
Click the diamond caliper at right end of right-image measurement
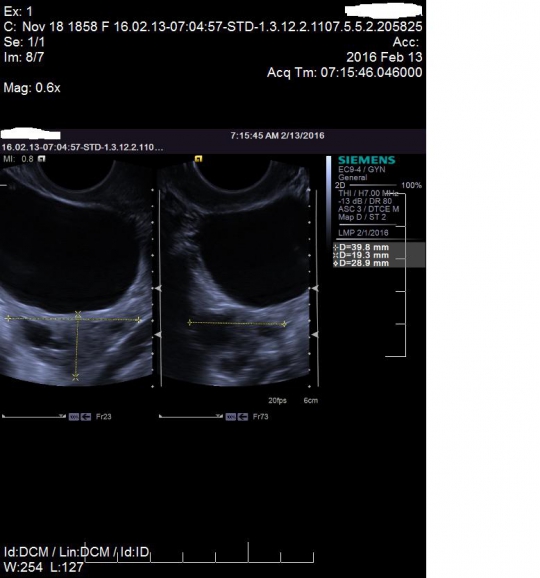tap(284, 324)
